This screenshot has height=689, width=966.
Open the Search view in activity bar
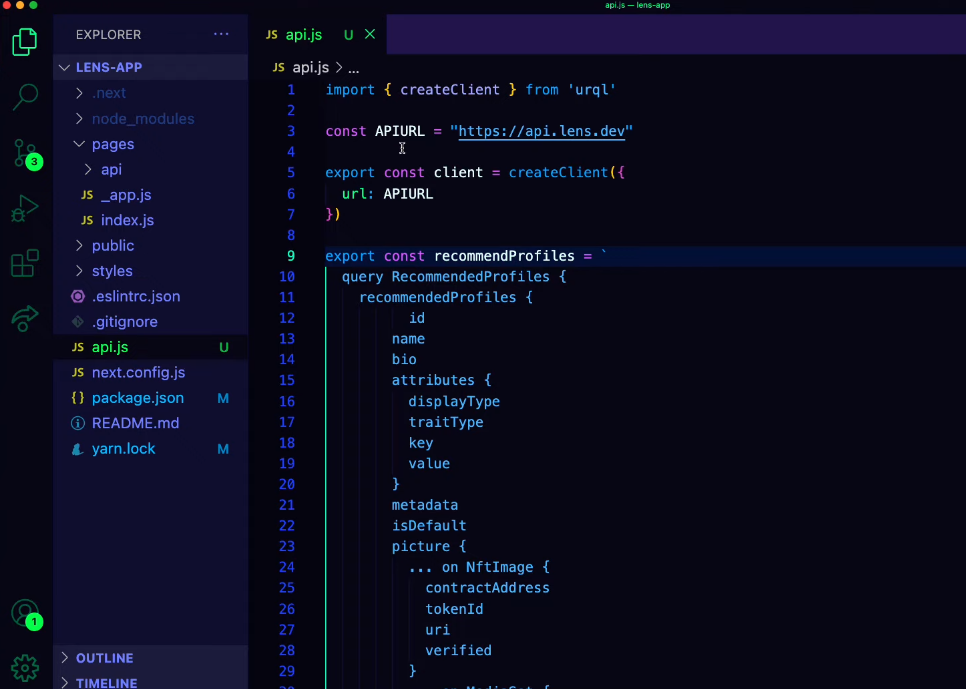pyautogui.click(x=25, y=97)
